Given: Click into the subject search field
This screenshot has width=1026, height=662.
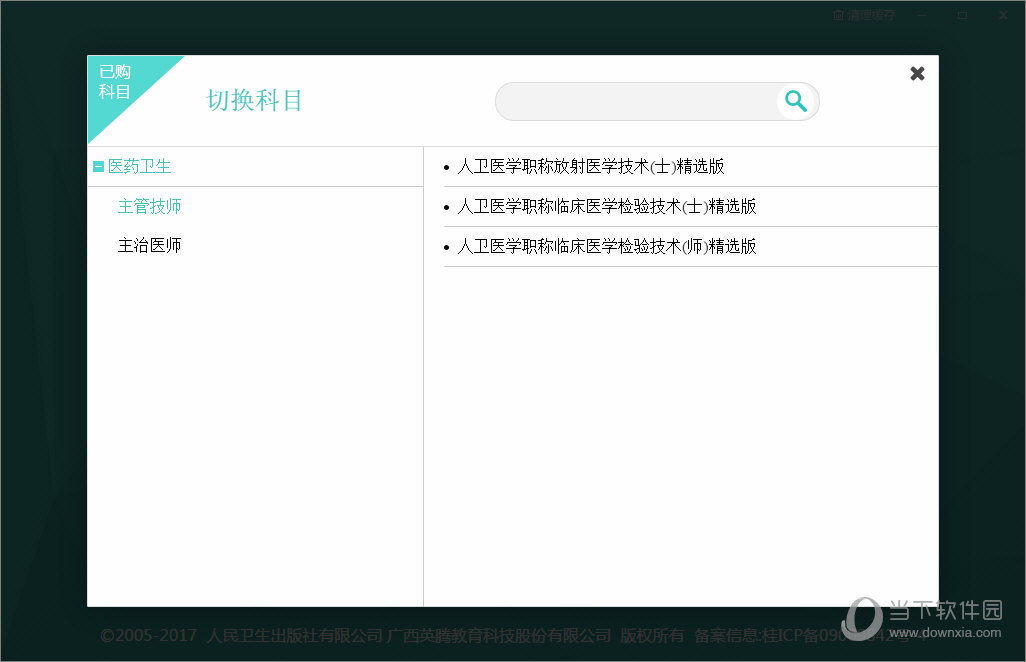Looking at the screenshot, I should (x=635, y=101).
